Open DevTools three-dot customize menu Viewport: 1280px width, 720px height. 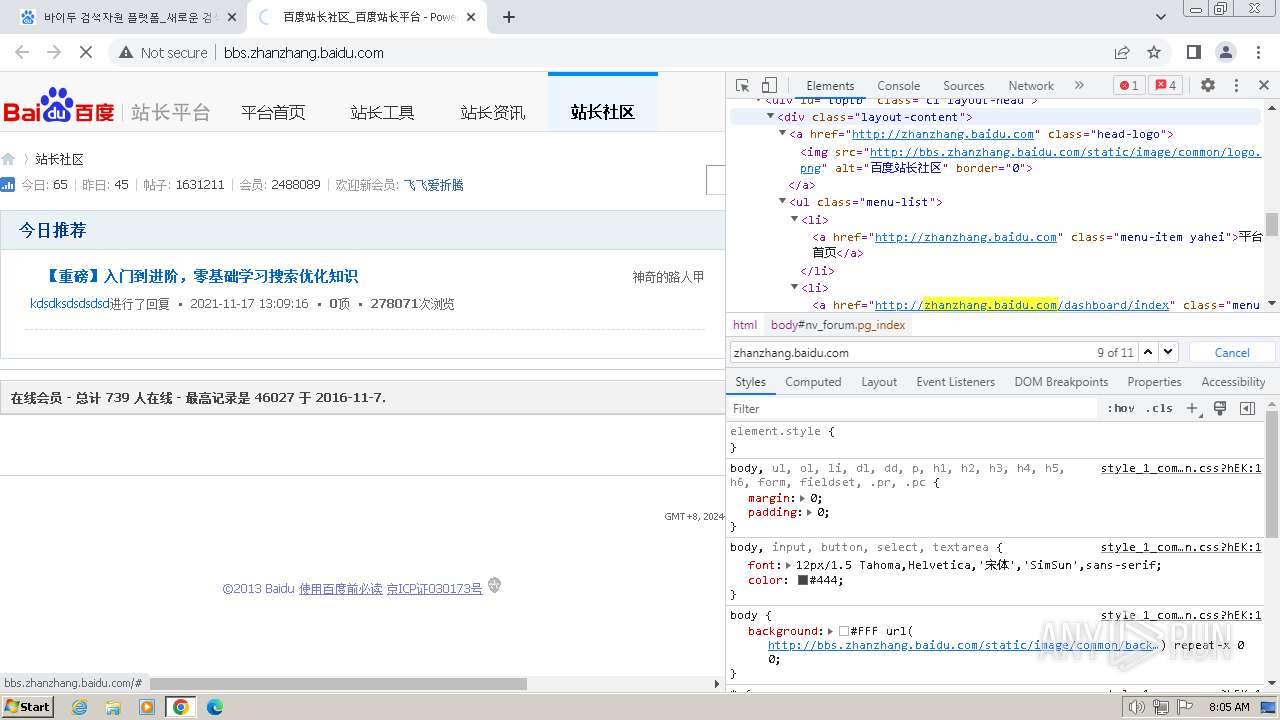click(x=1236, y=86)
